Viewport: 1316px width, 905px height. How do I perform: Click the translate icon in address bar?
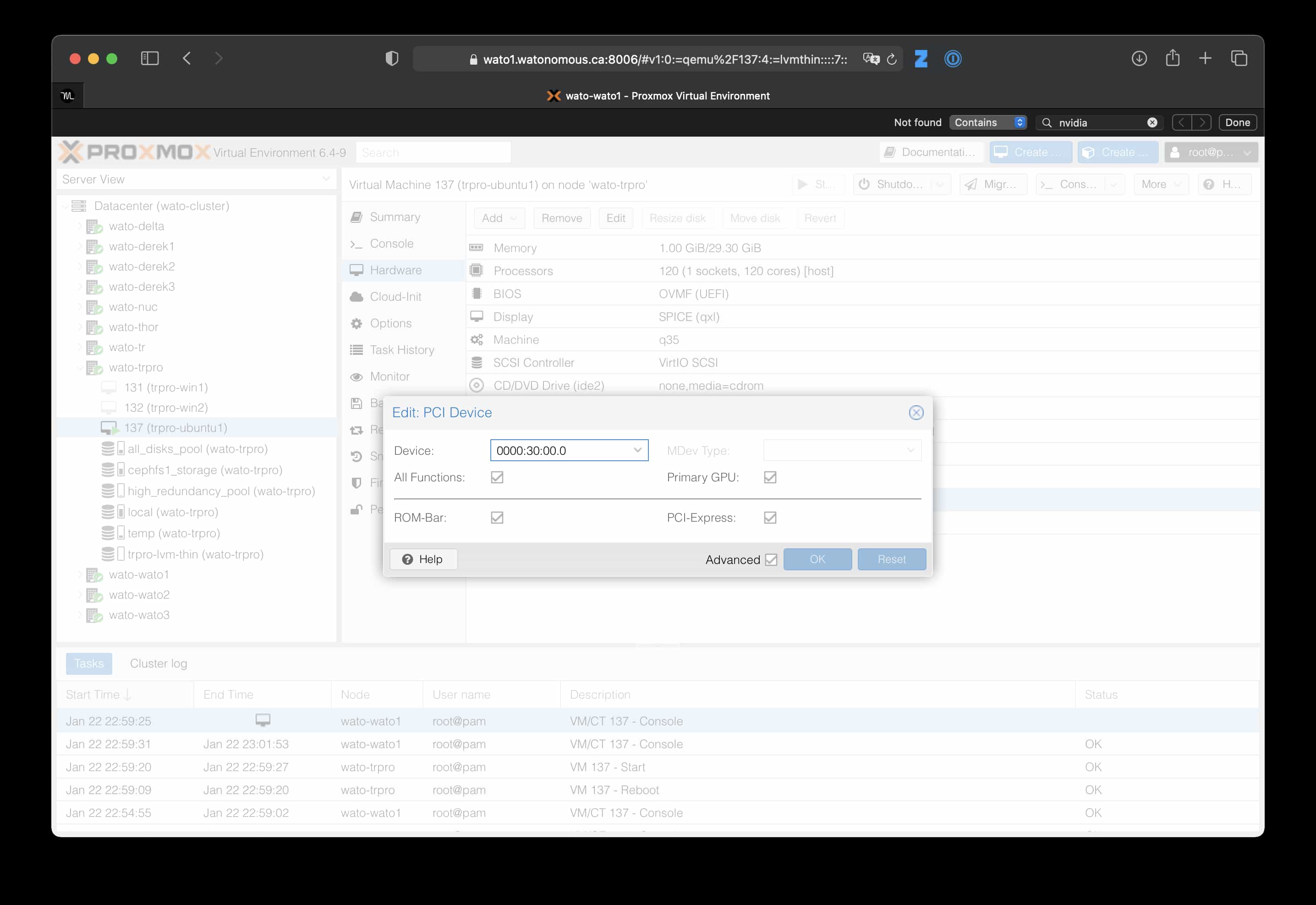(871, 59)
